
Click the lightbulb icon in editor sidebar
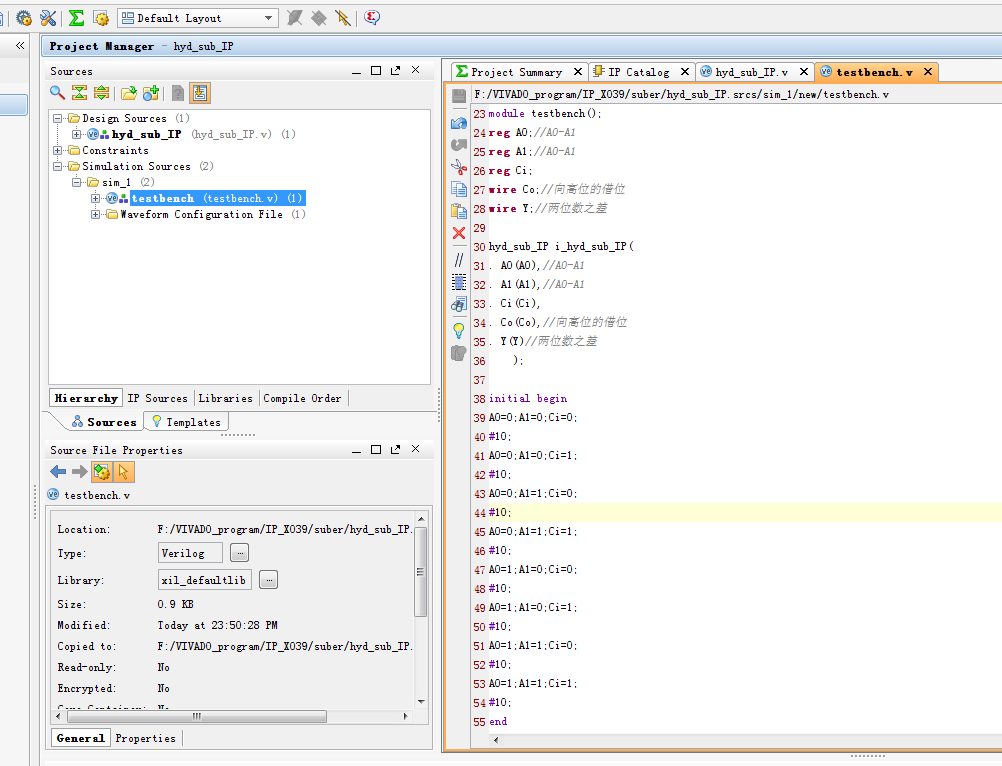coord(459,330)
